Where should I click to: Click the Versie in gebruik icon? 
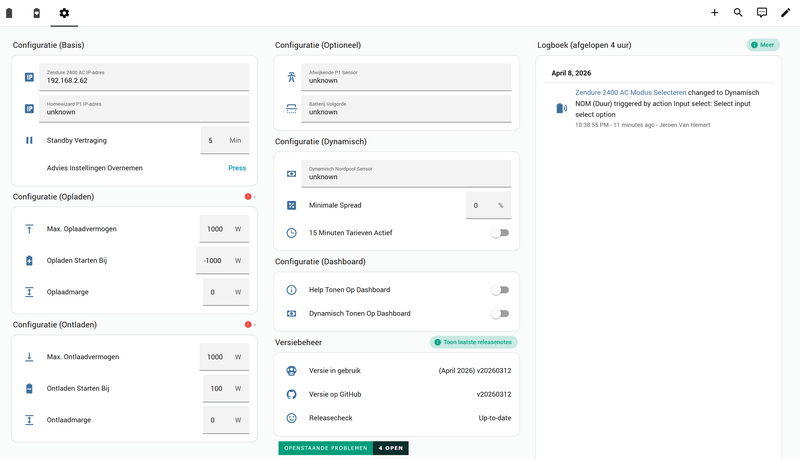(291, 371)
